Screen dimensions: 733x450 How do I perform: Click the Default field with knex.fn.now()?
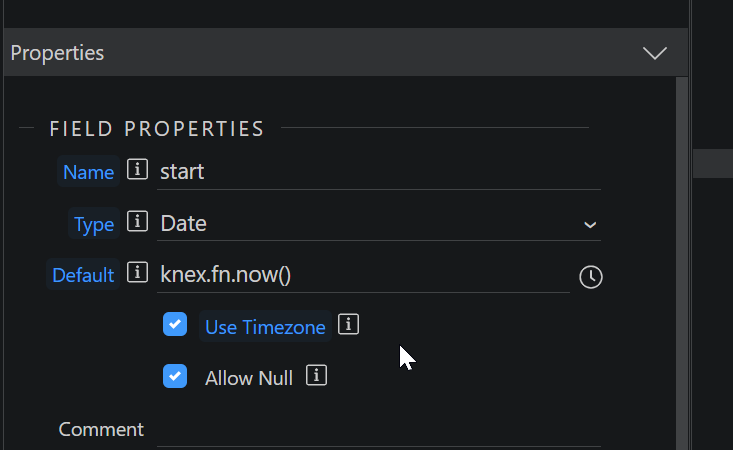[363, 275]
